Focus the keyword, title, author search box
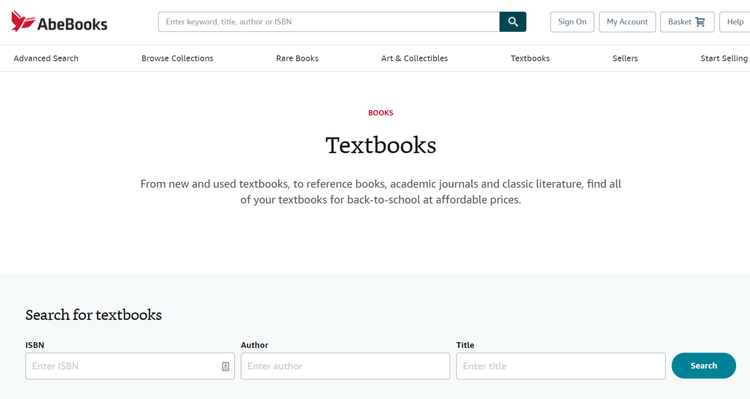Viewport: 750px width, 399px height. coord(329,22)
